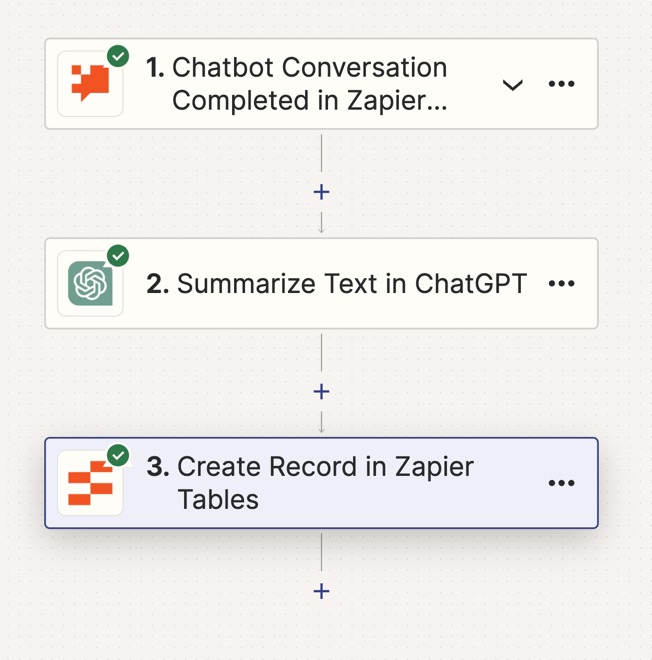Click the arrowhead pointing into Summarize Text step
Screen dimensions: 652x660
point(321,229)
